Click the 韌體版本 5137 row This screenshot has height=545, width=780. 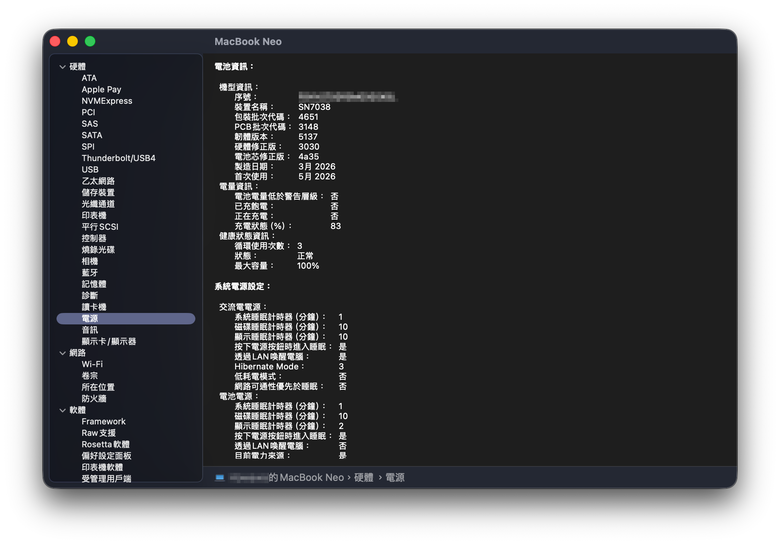[x=276, y=137]
